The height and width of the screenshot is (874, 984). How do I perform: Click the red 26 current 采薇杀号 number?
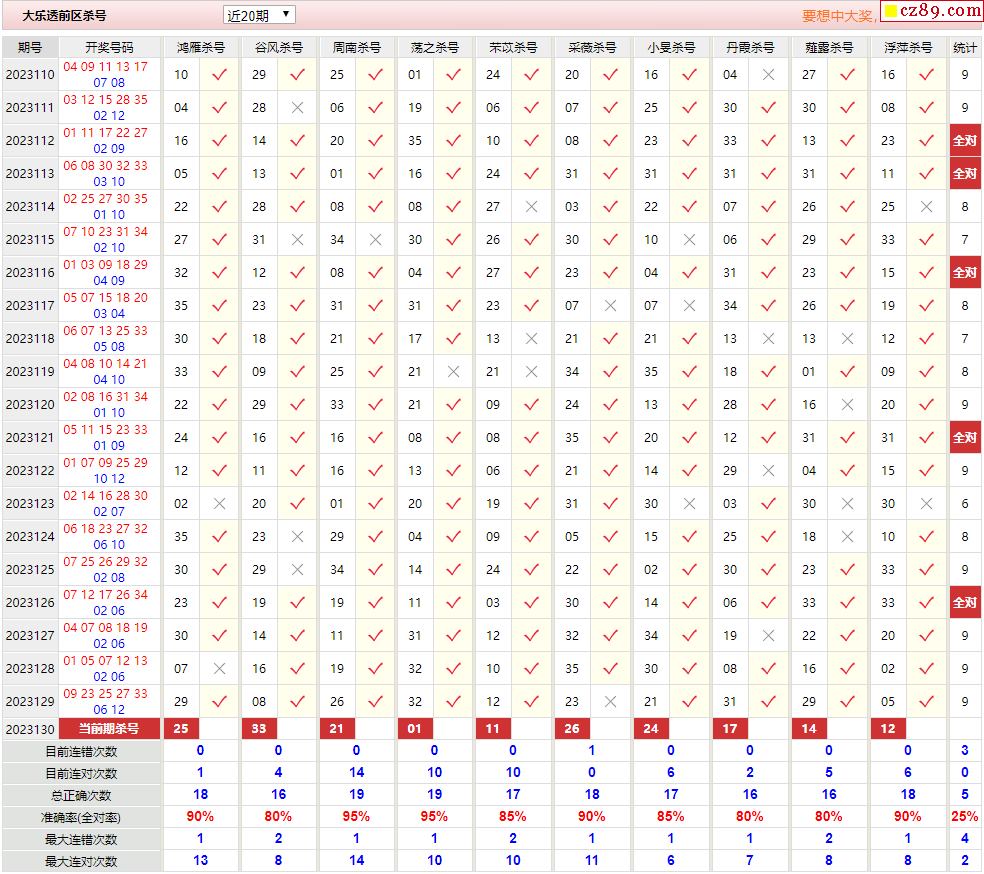[572, 729]
